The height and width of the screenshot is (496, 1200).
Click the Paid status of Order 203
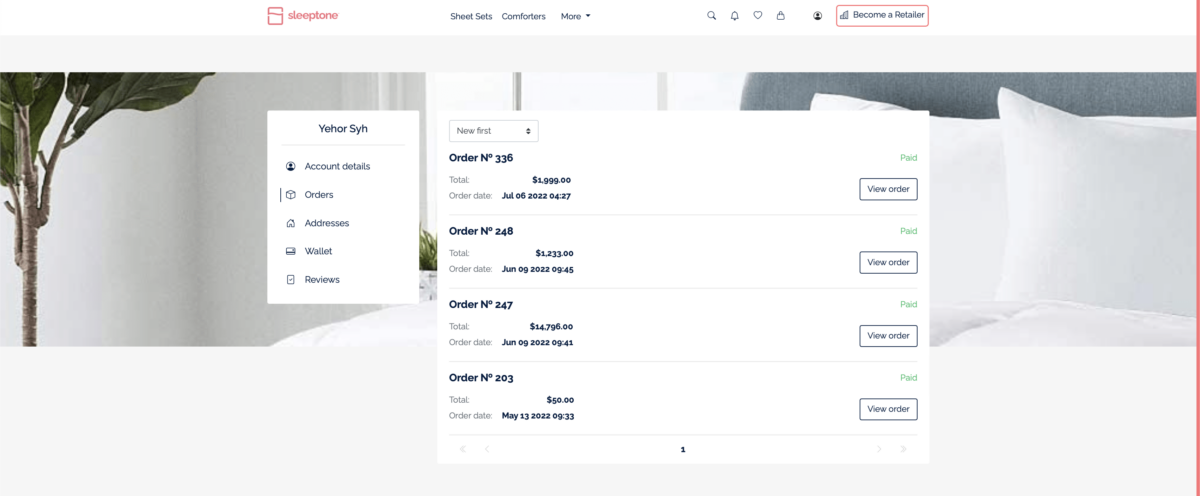[x=908, y=377]
